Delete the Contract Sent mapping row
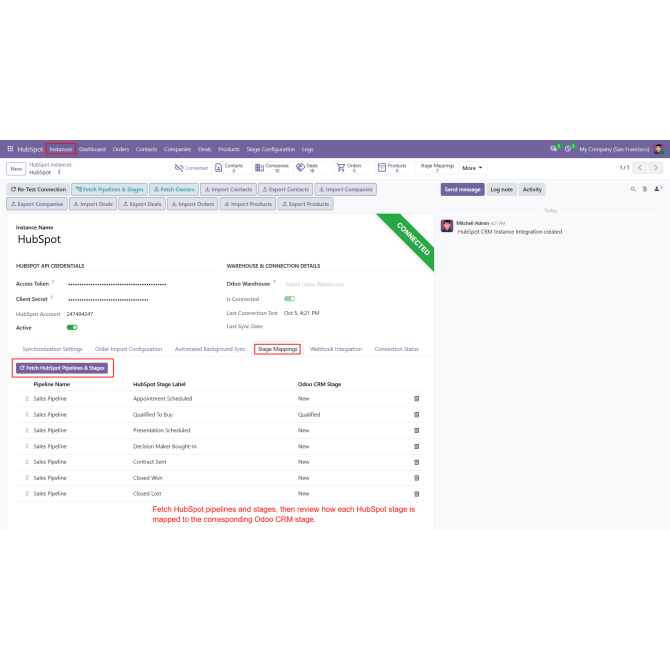670x670 pixels. (417, 462)
